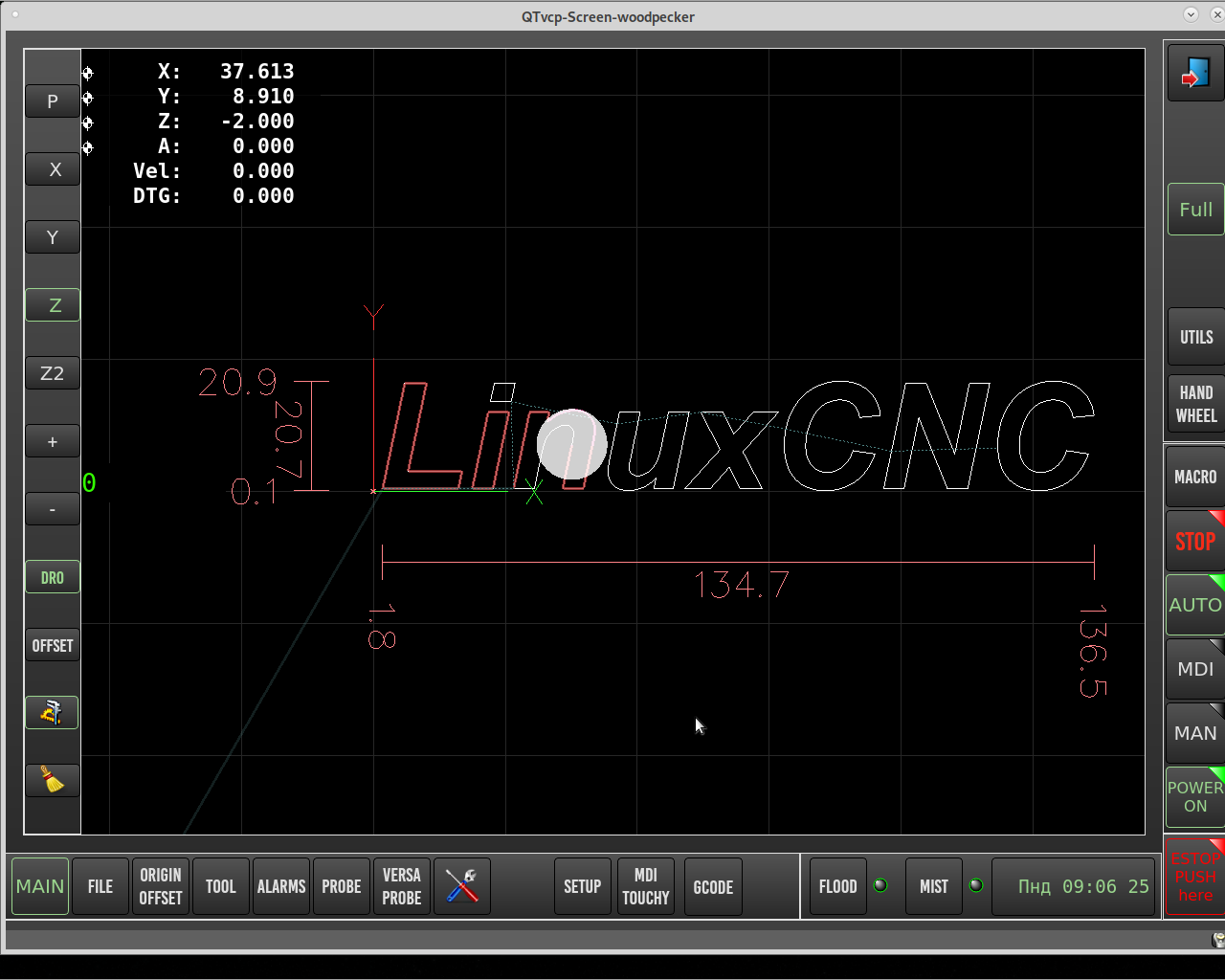The height and width of the screenshot is (980, 1225).
Task: Open the GCODE tab
Action: 713,886
